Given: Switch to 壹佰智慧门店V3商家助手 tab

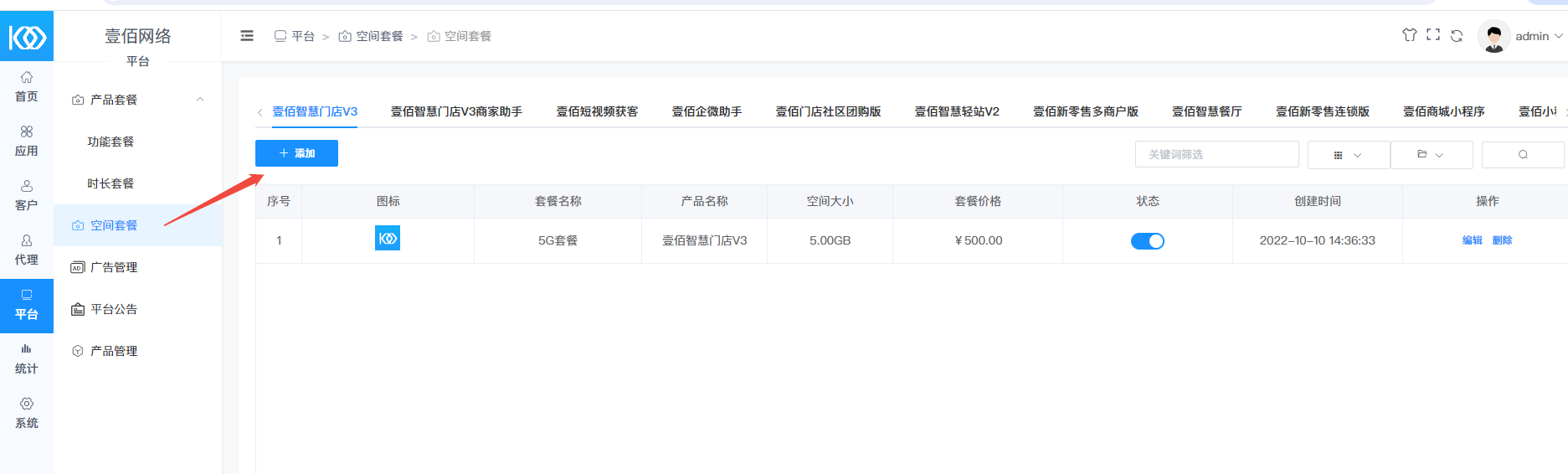Looking at the screenshot, I should (x=456, y=111).
